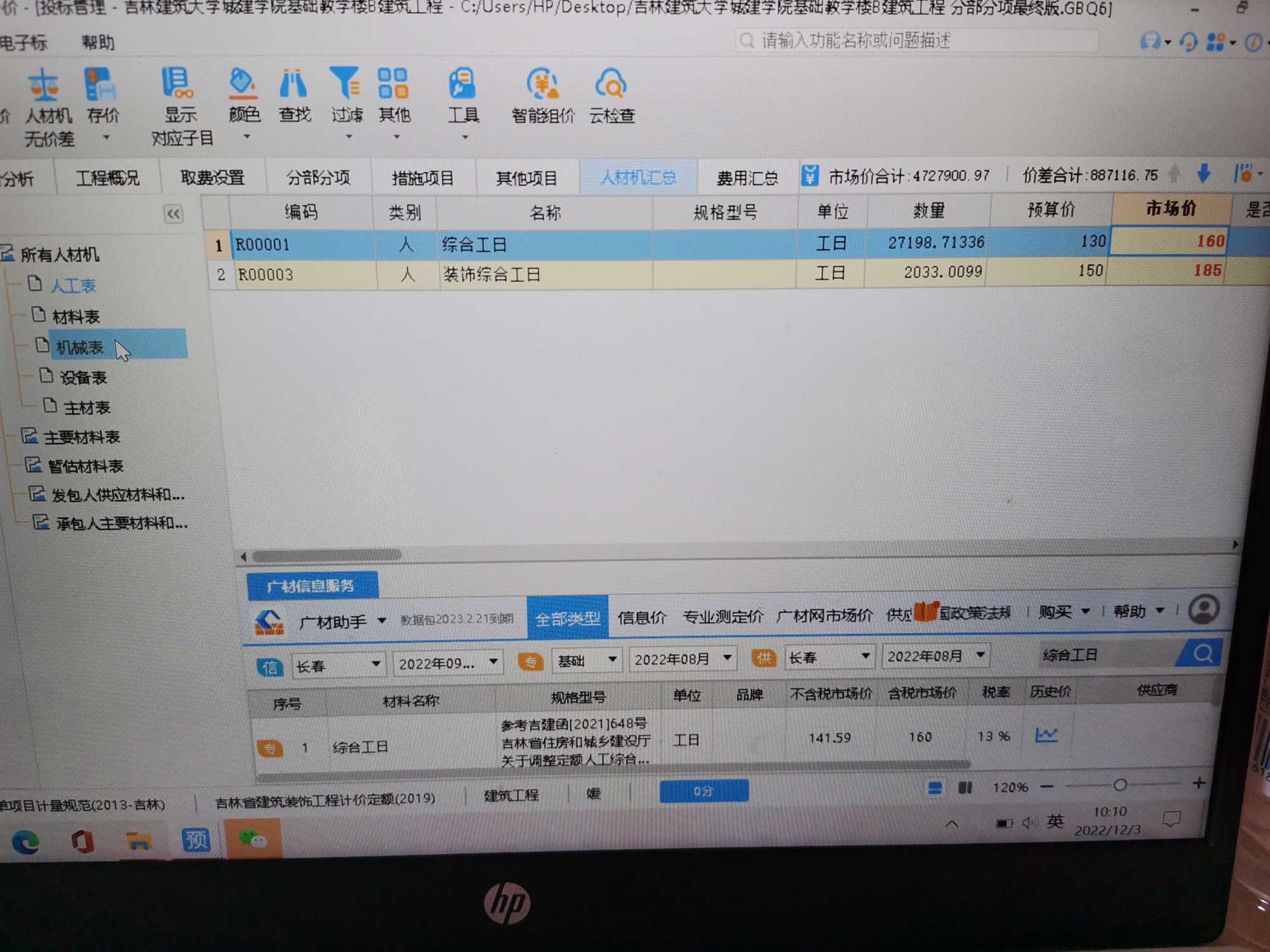
Task: Open the 存价 toolbar icon
Action: point(100,84)
